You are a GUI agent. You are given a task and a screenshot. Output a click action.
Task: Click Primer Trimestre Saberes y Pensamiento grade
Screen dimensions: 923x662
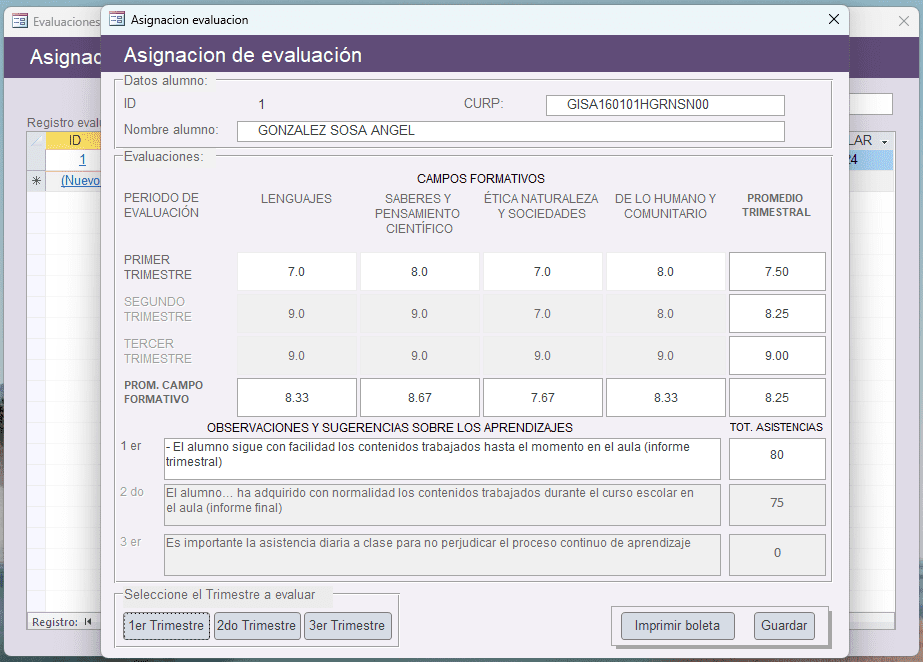420,271
